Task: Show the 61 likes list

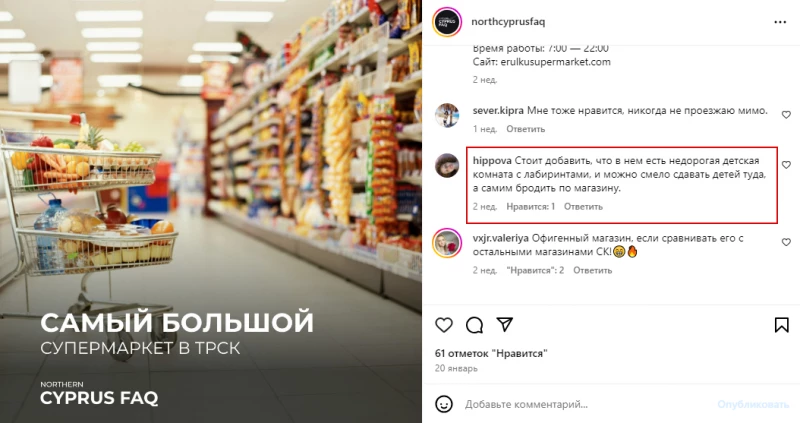Action: (x=491, y=353)
